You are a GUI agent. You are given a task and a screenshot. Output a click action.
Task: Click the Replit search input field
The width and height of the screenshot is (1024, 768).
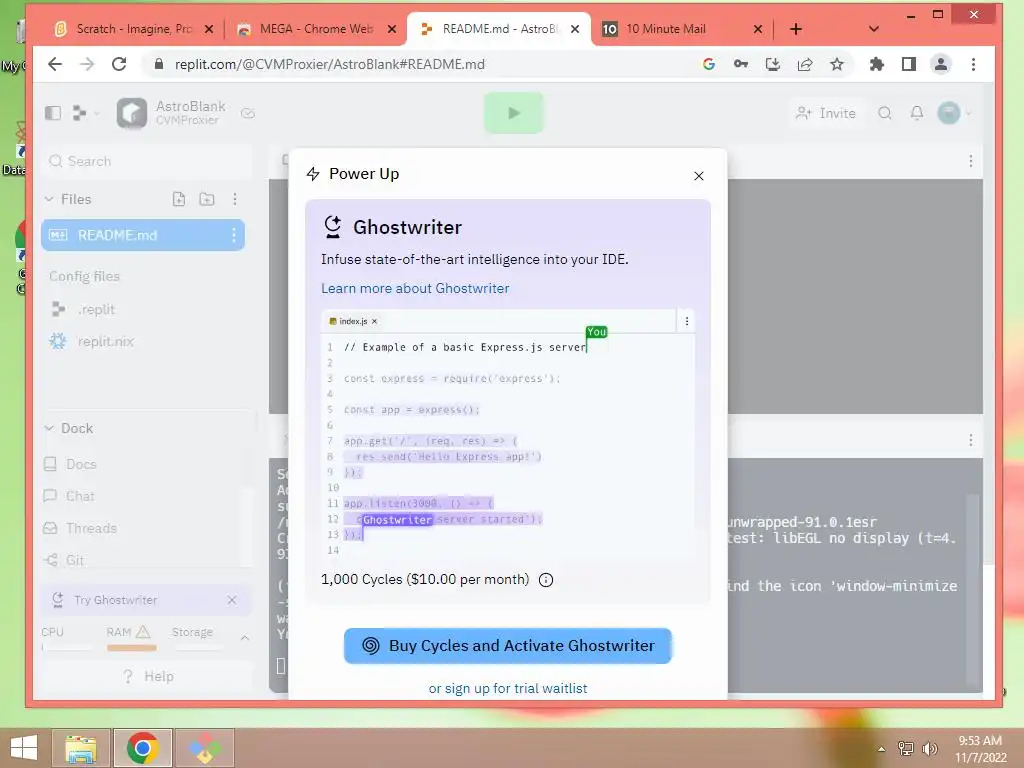pos(148,161)
